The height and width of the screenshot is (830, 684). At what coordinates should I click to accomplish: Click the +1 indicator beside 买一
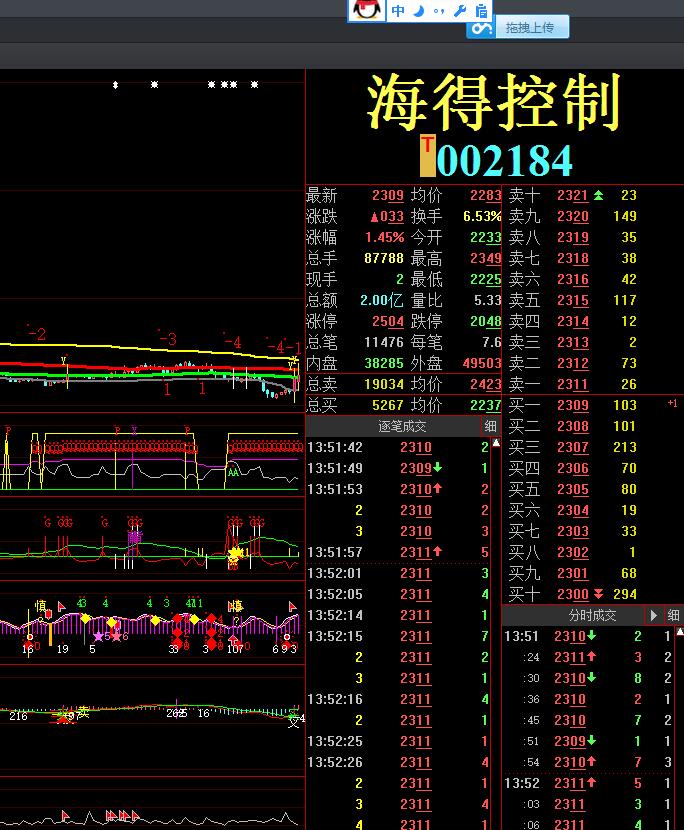(x=672, y=403)
